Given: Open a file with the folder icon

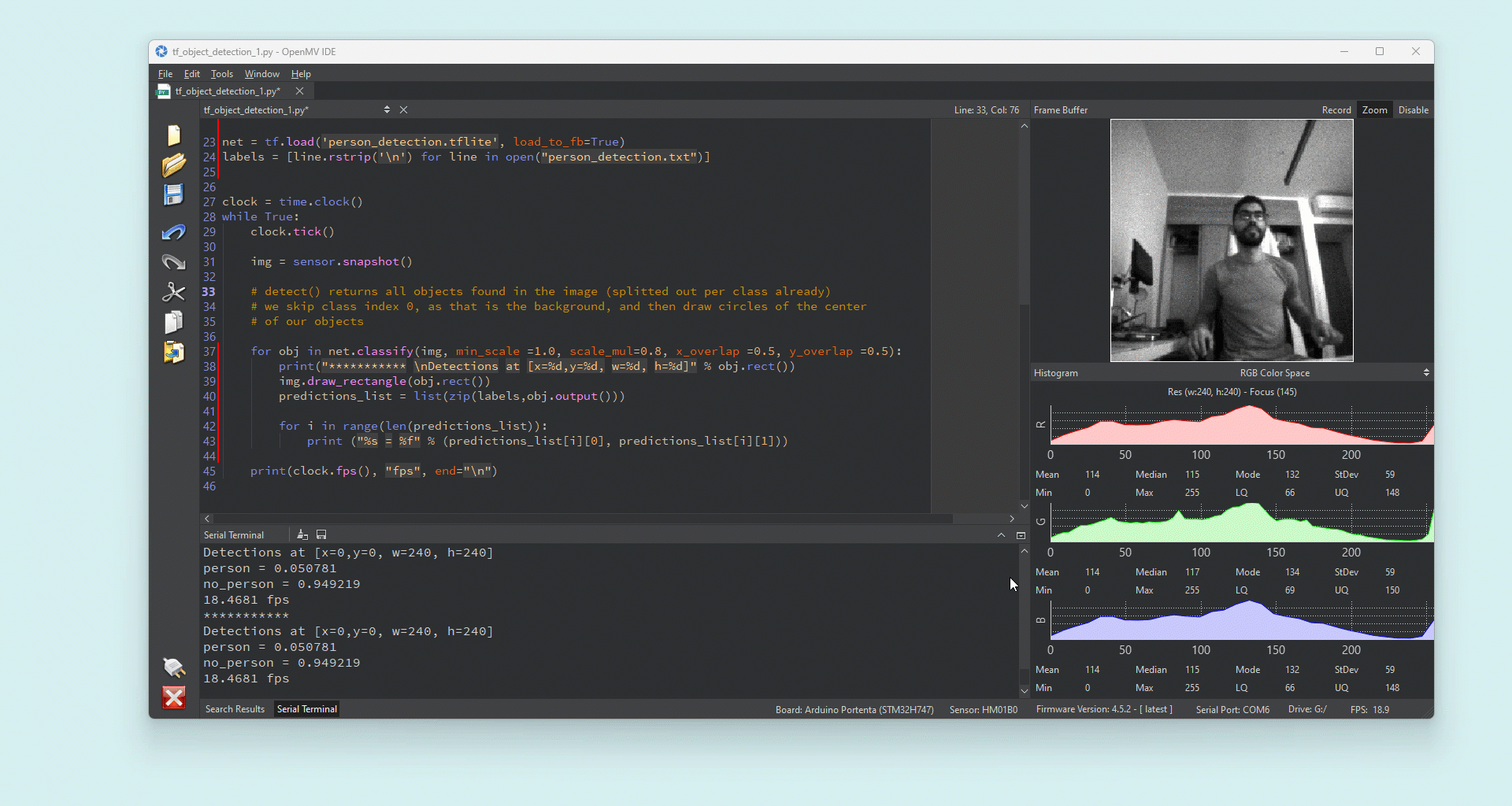Looking at the screenshot, I should 174,165.
